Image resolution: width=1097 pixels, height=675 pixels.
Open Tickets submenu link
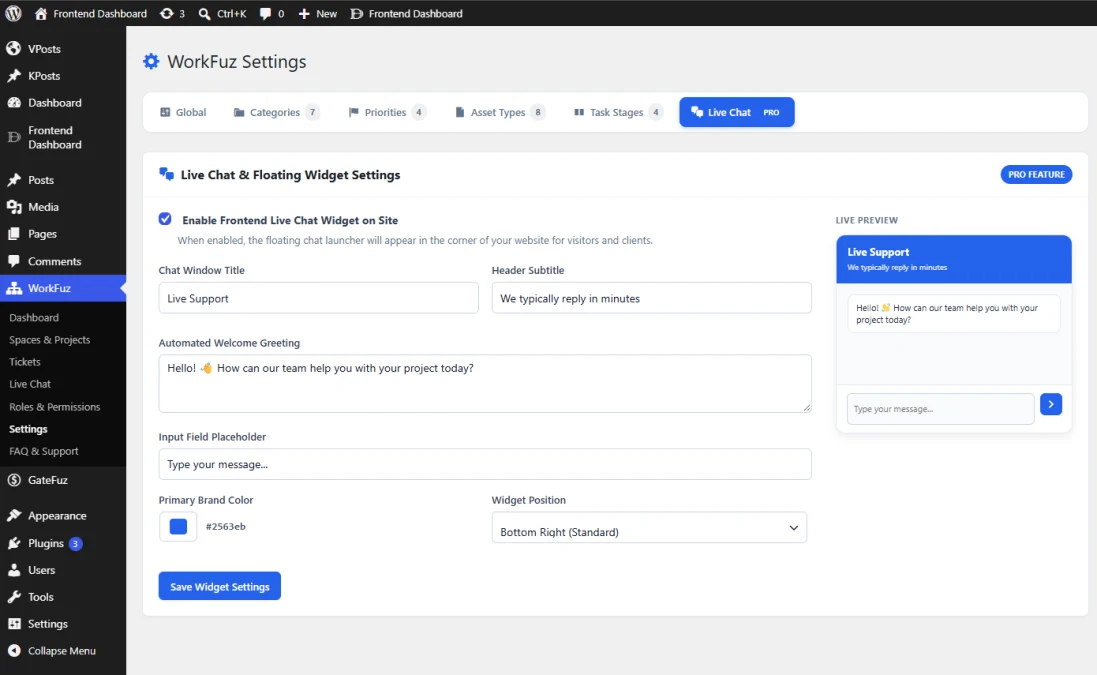pyautogui.click(x=24, y=362)
